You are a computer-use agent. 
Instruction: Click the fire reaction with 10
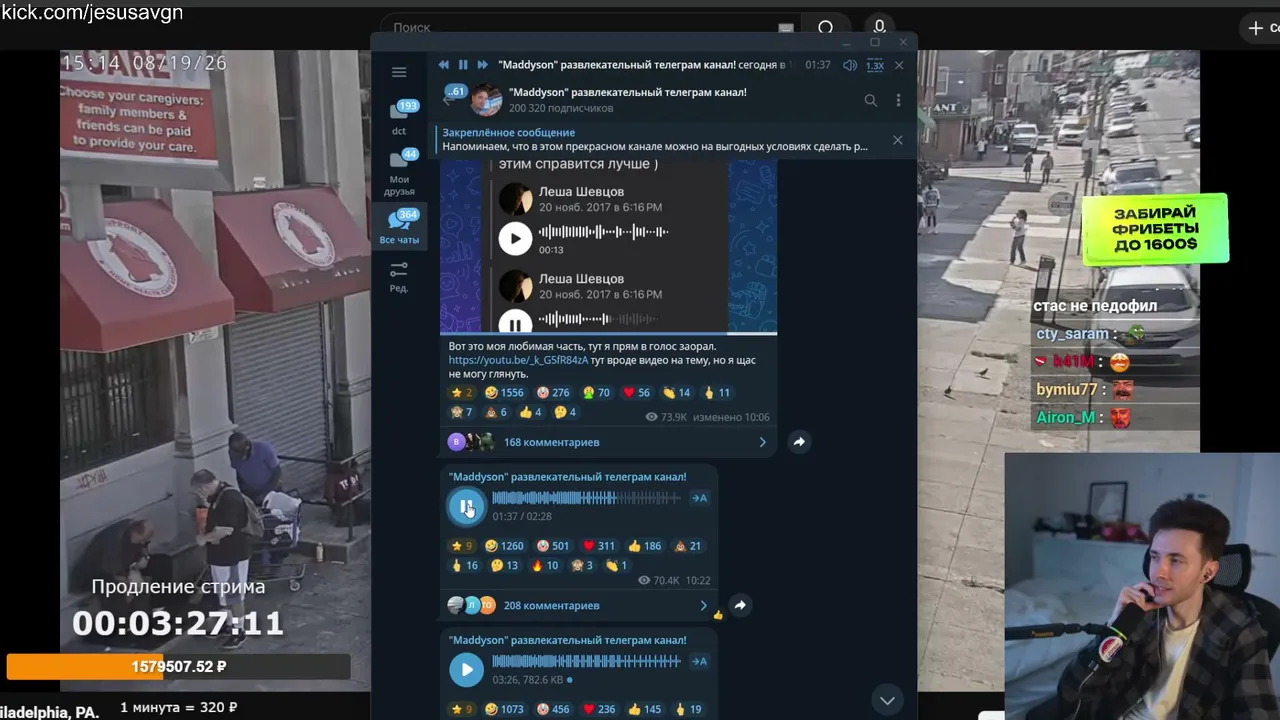coord(545,565)
